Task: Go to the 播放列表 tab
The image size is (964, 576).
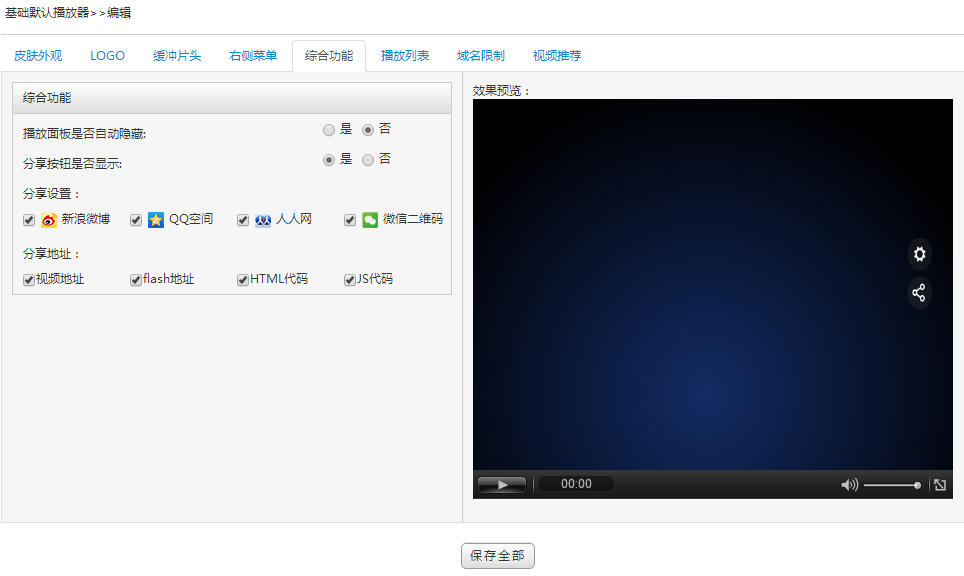Action: pos(405,56)
